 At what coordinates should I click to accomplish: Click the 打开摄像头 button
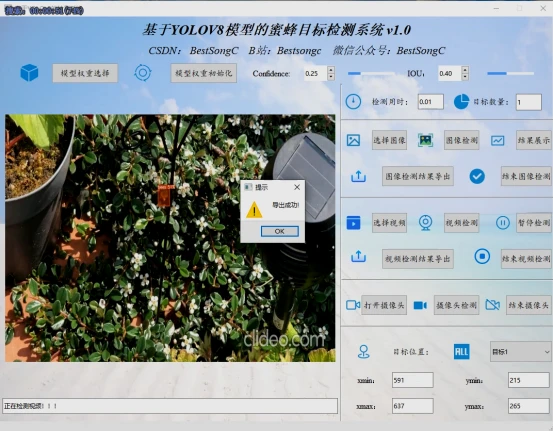pyautogui.click(x=384, y=305)
